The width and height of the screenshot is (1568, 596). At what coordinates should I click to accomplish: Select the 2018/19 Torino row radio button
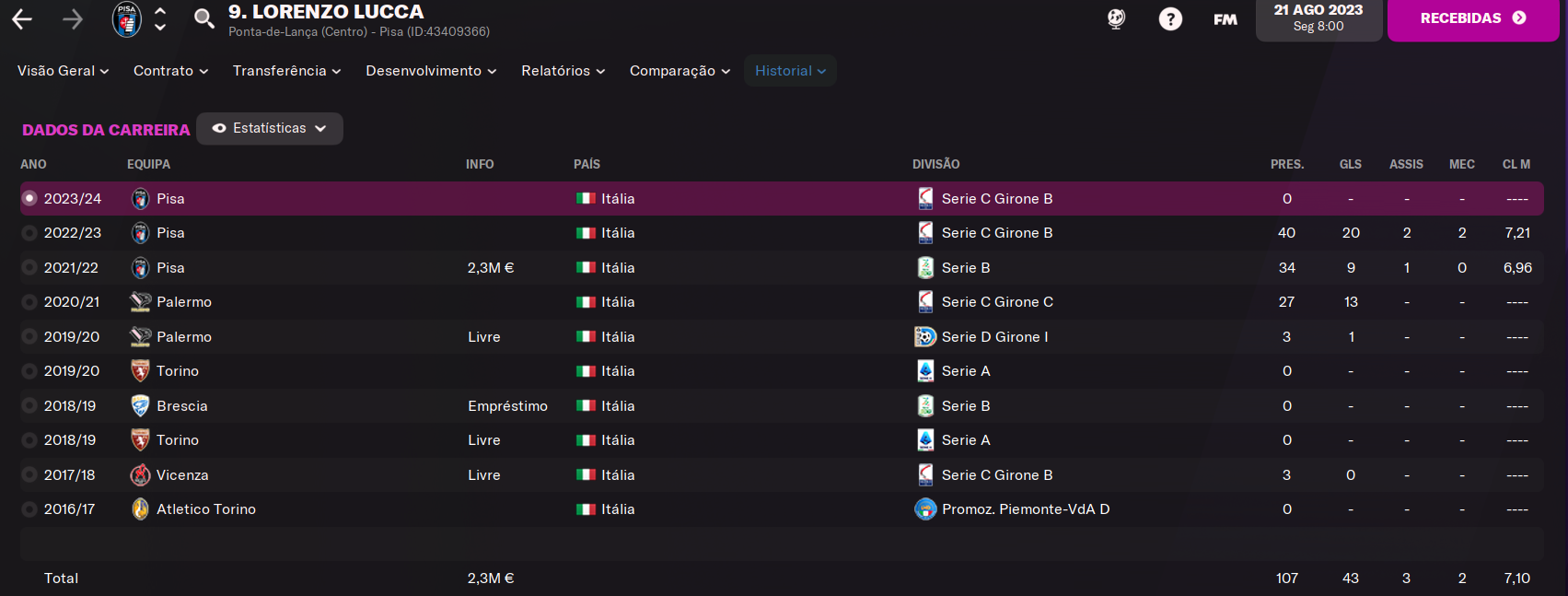coord(29,440)
